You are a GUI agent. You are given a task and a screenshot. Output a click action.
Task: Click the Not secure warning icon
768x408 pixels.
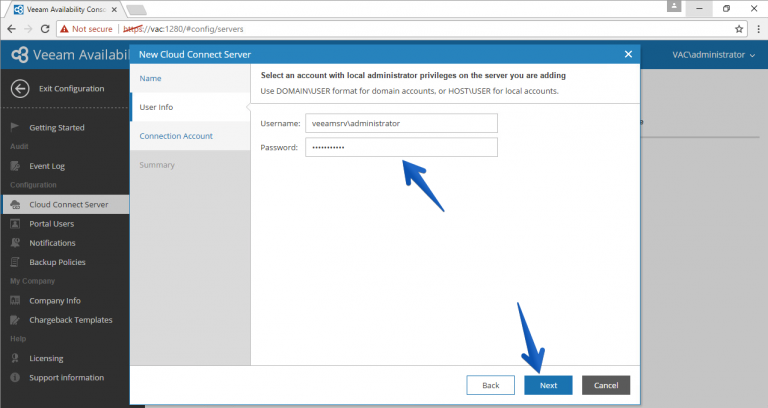click(x=65, y=29)
